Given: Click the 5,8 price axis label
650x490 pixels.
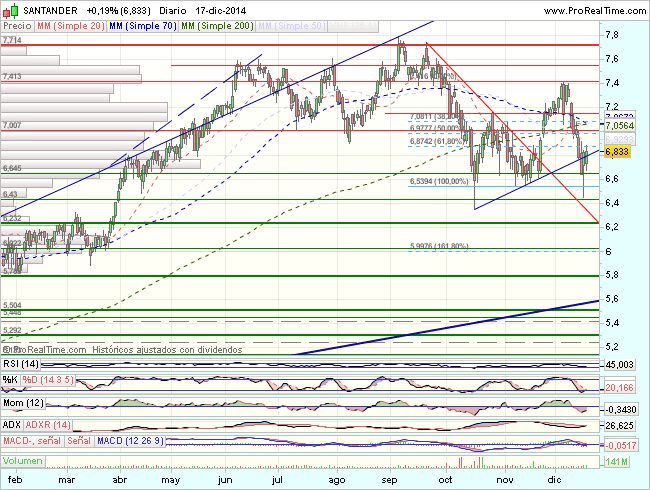Looking at the screenshot, I should (x=612, y=275).
